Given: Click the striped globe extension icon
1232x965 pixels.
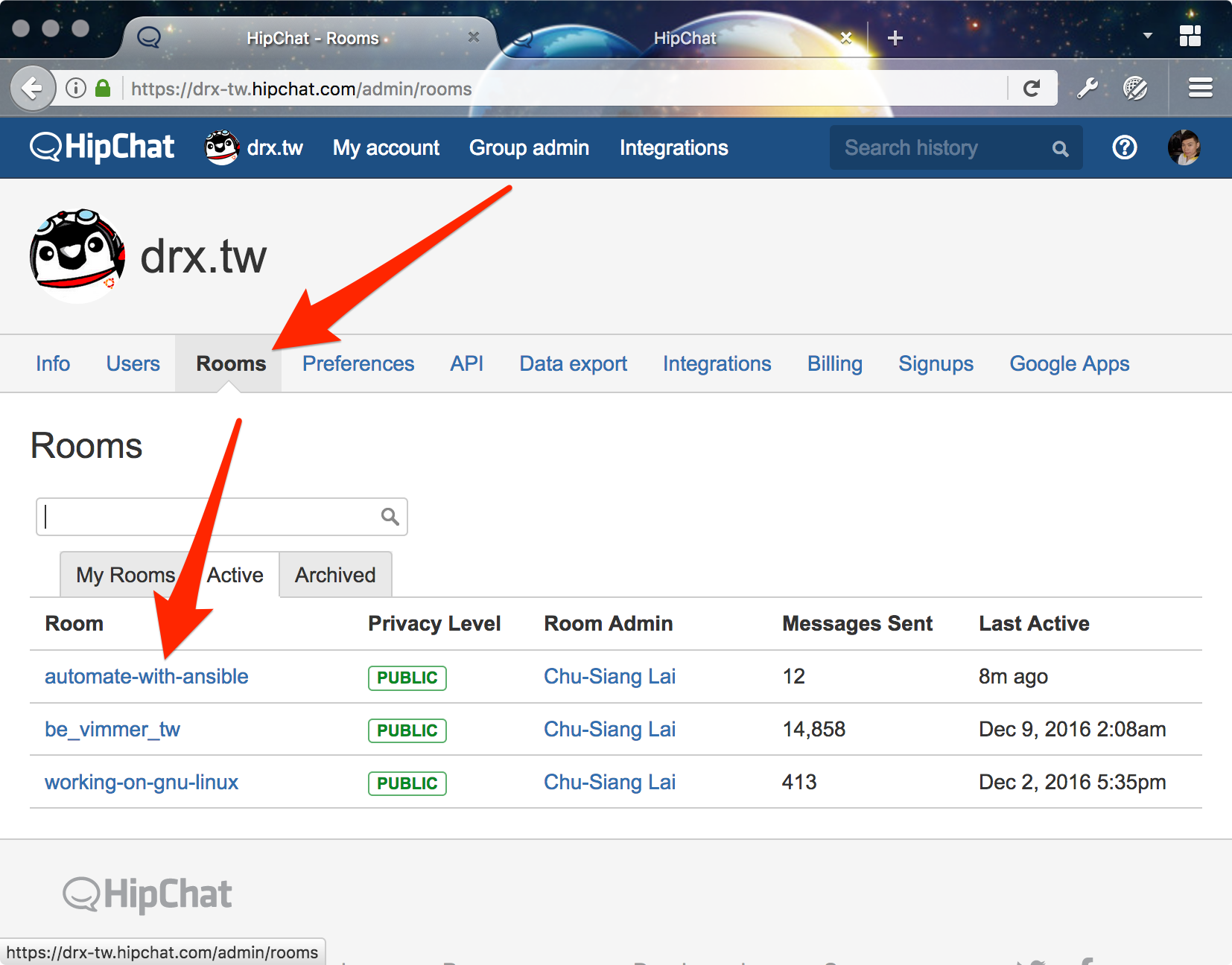Looking at the screenshot, I should 1135,89.
